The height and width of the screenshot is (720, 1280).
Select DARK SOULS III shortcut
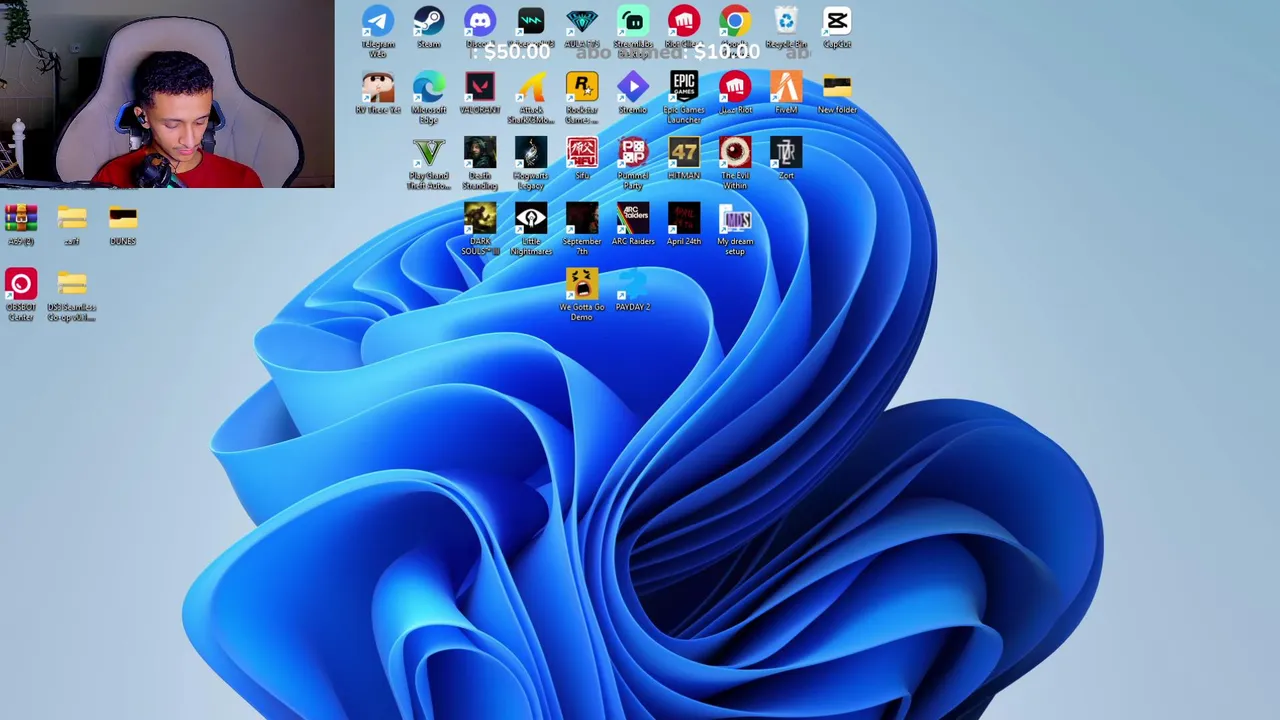[480, 229]
